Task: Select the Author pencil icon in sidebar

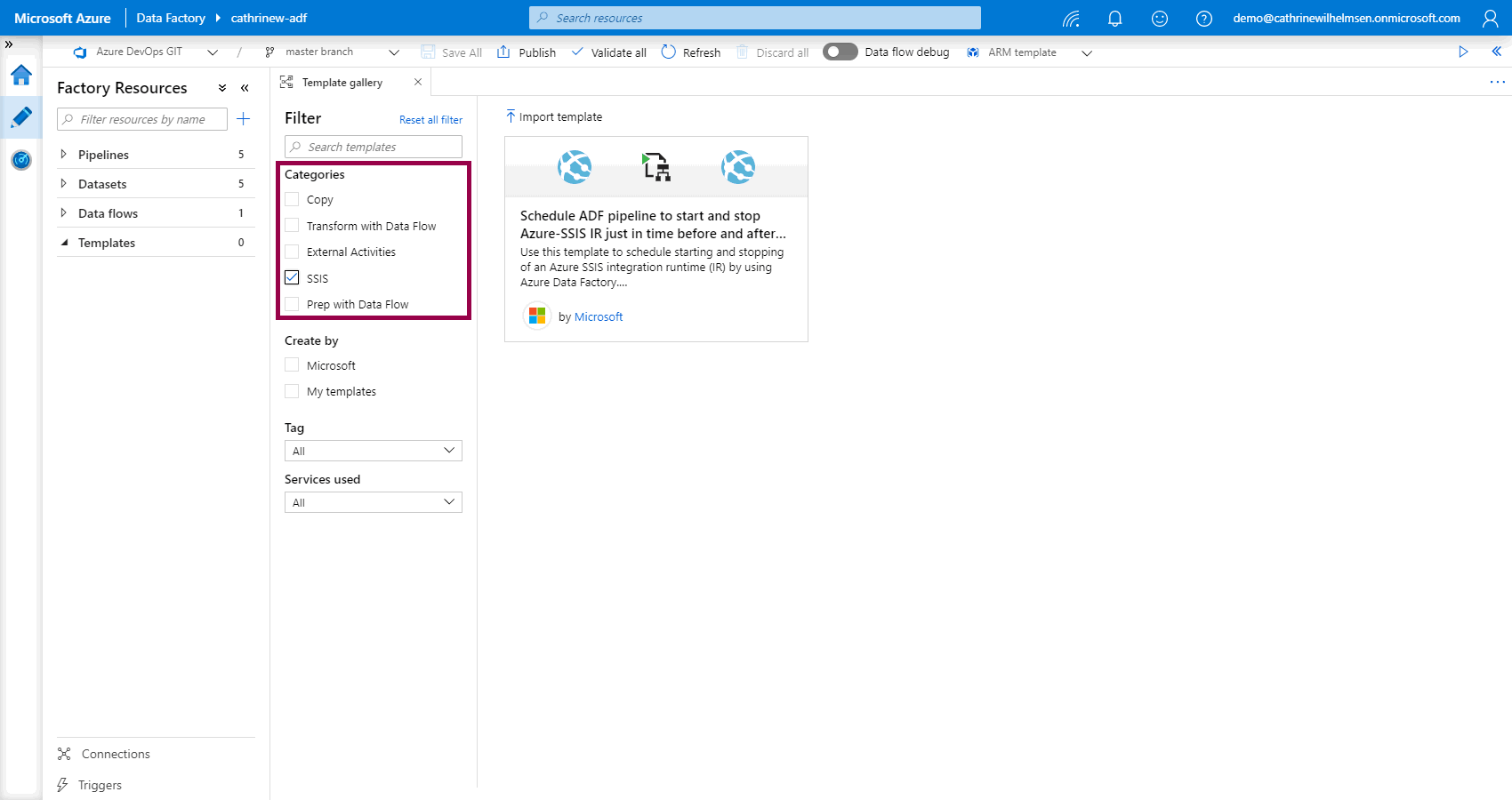Action: [20, 116]
